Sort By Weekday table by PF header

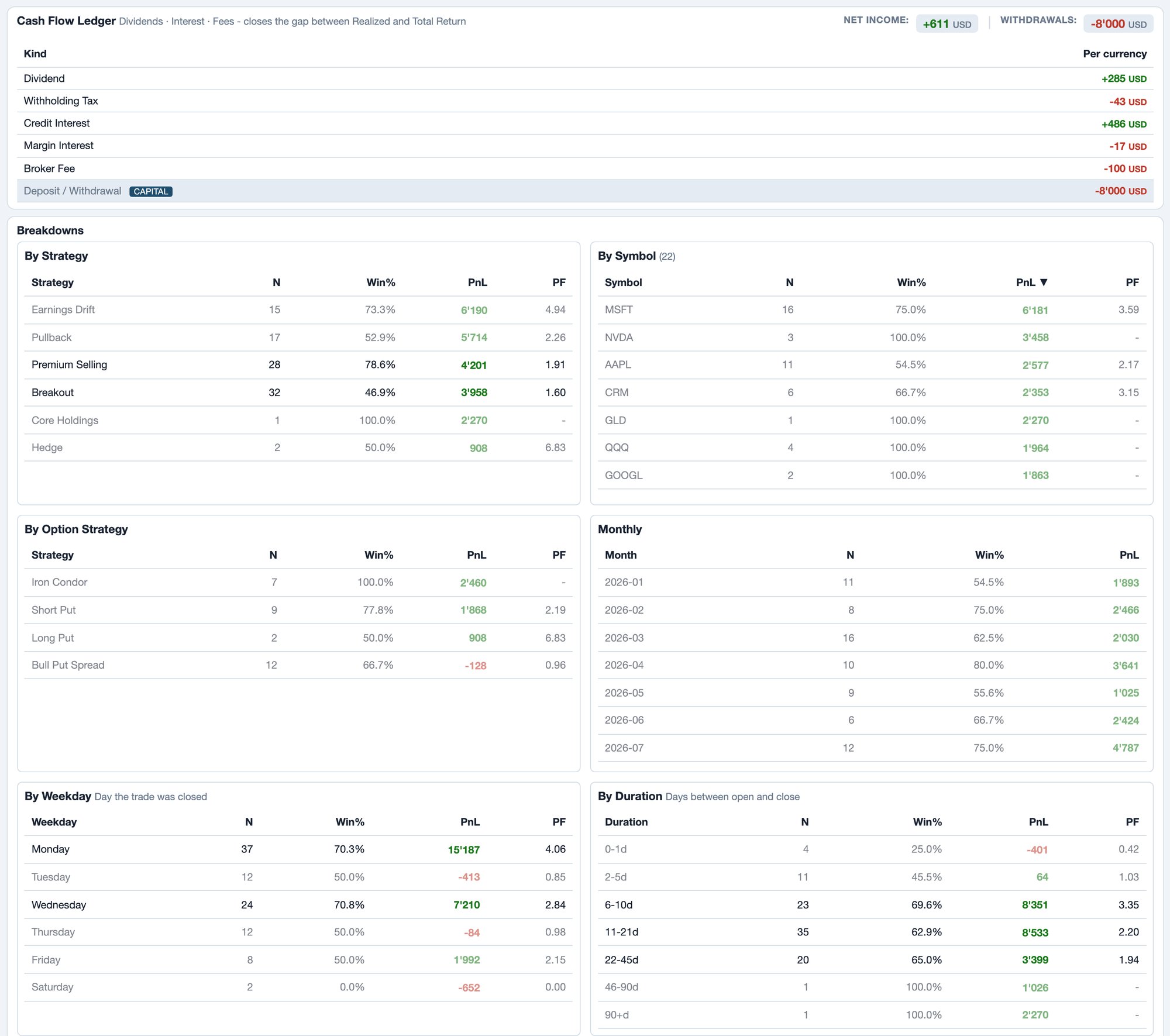click(559, 822)
